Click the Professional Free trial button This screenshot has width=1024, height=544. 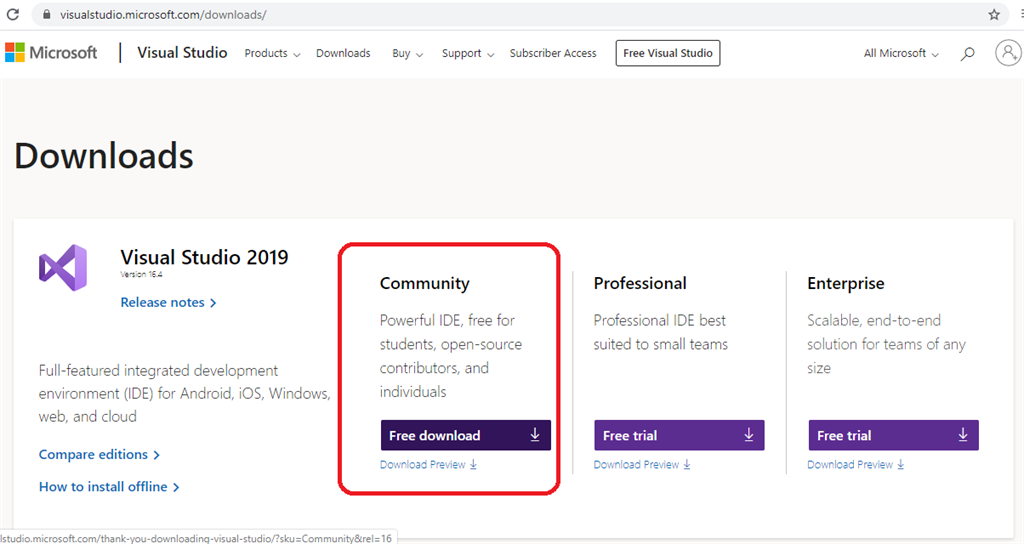679,435
